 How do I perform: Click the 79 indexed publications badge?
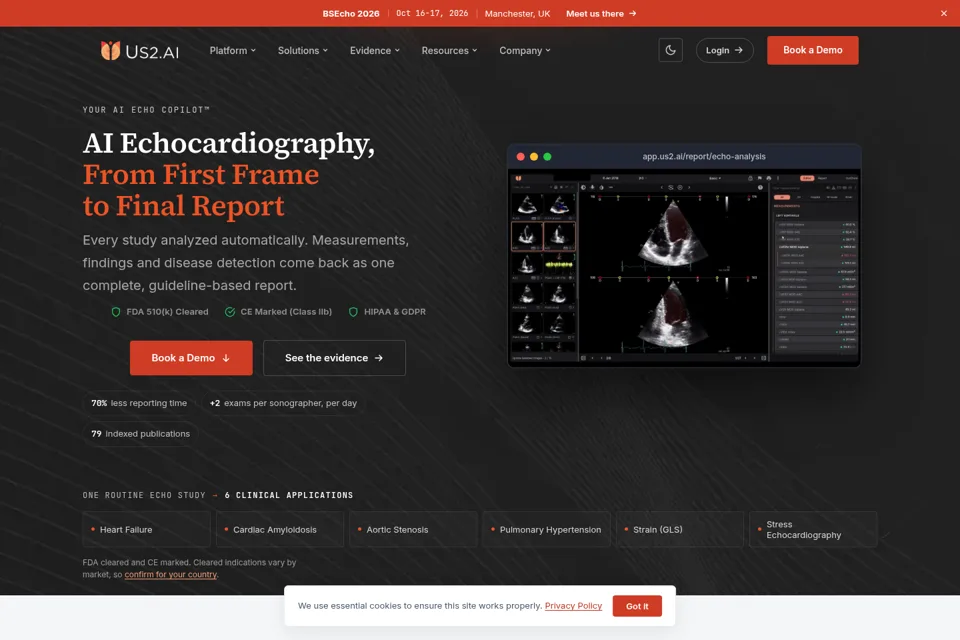click(x=141, y=434)
